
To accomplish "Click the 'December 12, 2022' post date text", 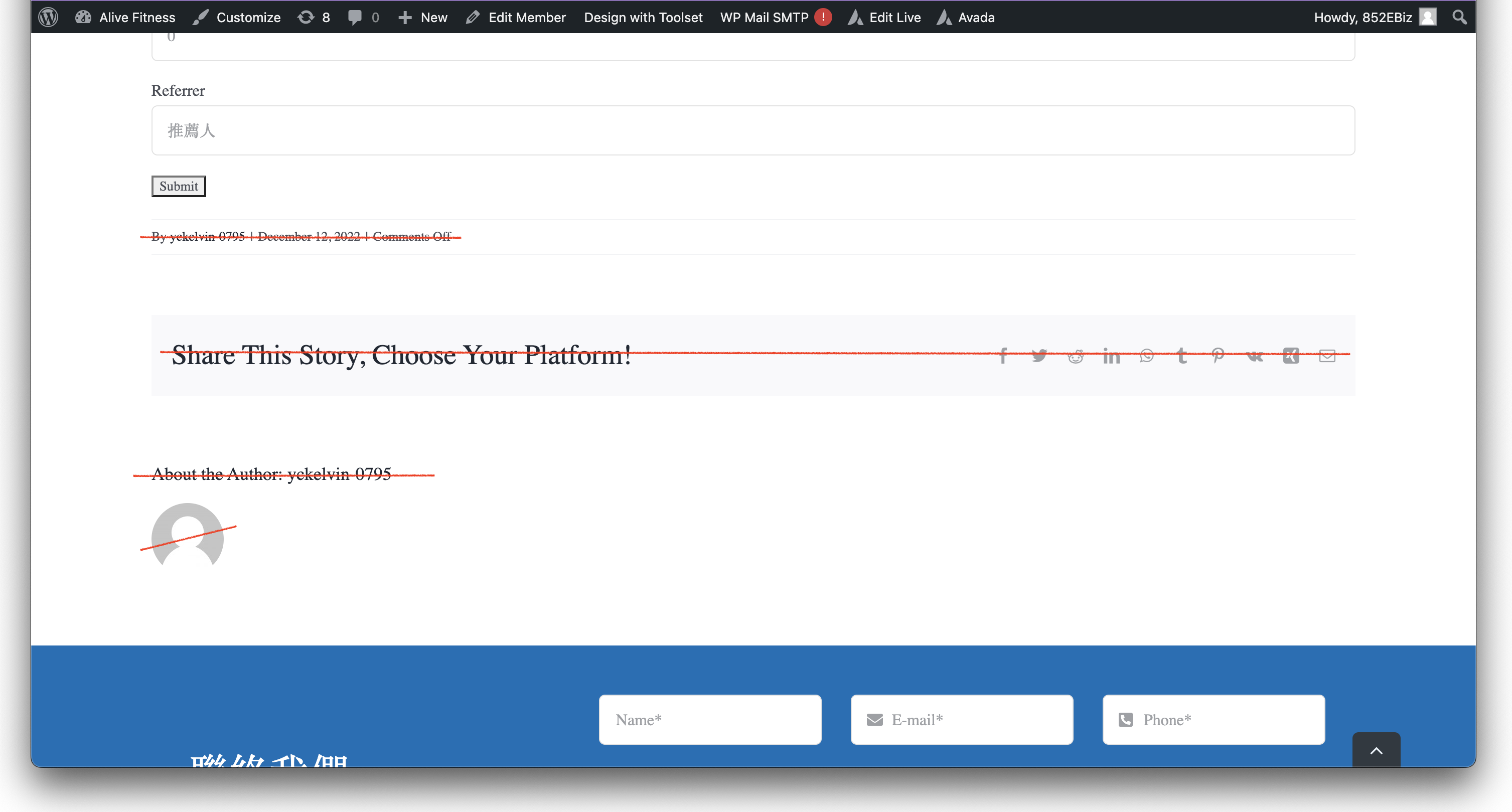I will click(309, 236).
